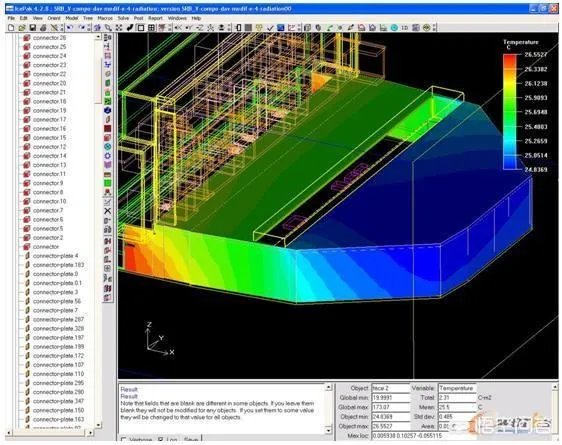The height and width of the screenshot is (445, 562).
Task: Click the red top of the Temperature color legend
Action: (510, 59)
